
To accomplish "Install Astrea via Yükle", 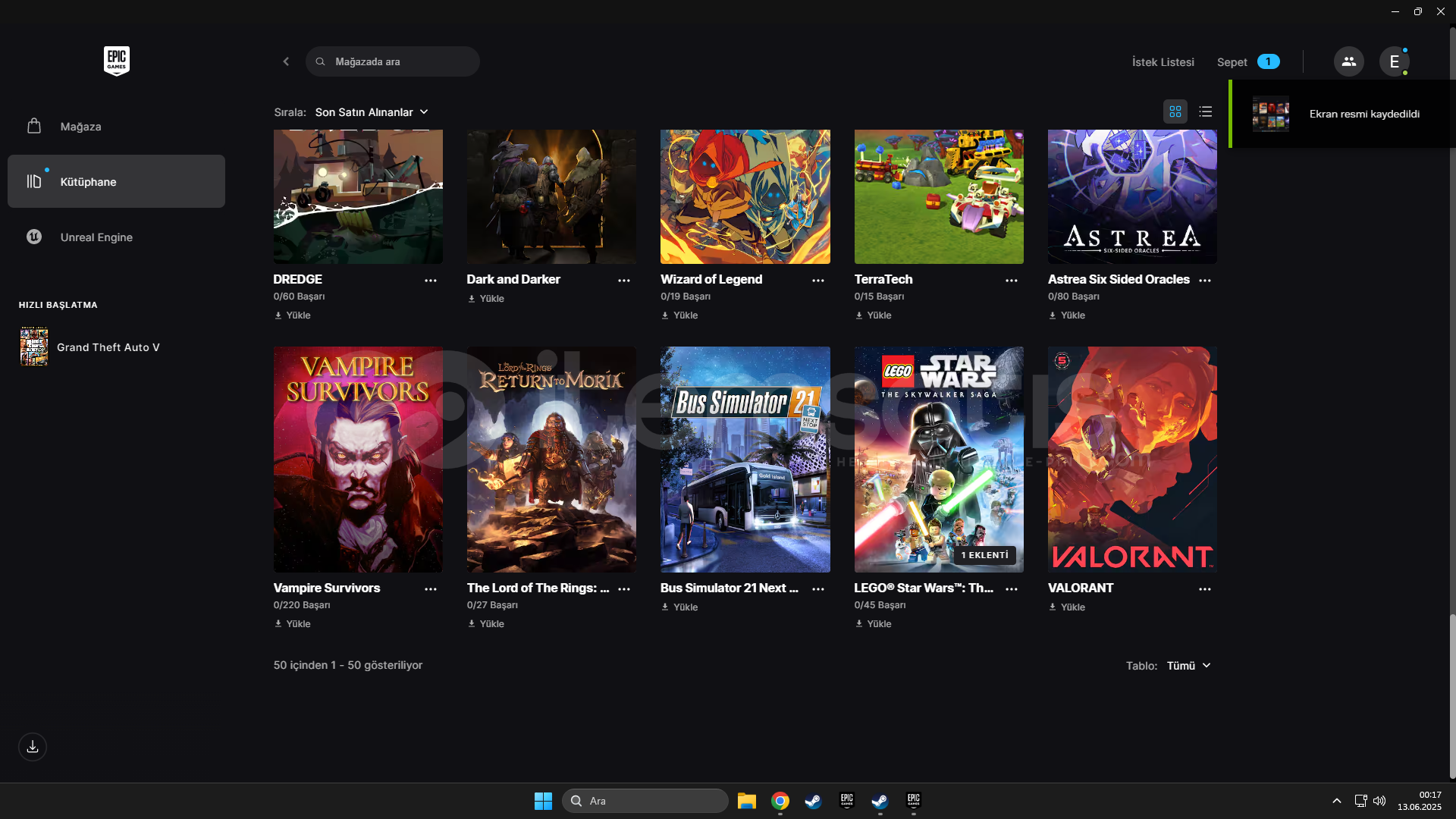I will tap(1067, 315).
